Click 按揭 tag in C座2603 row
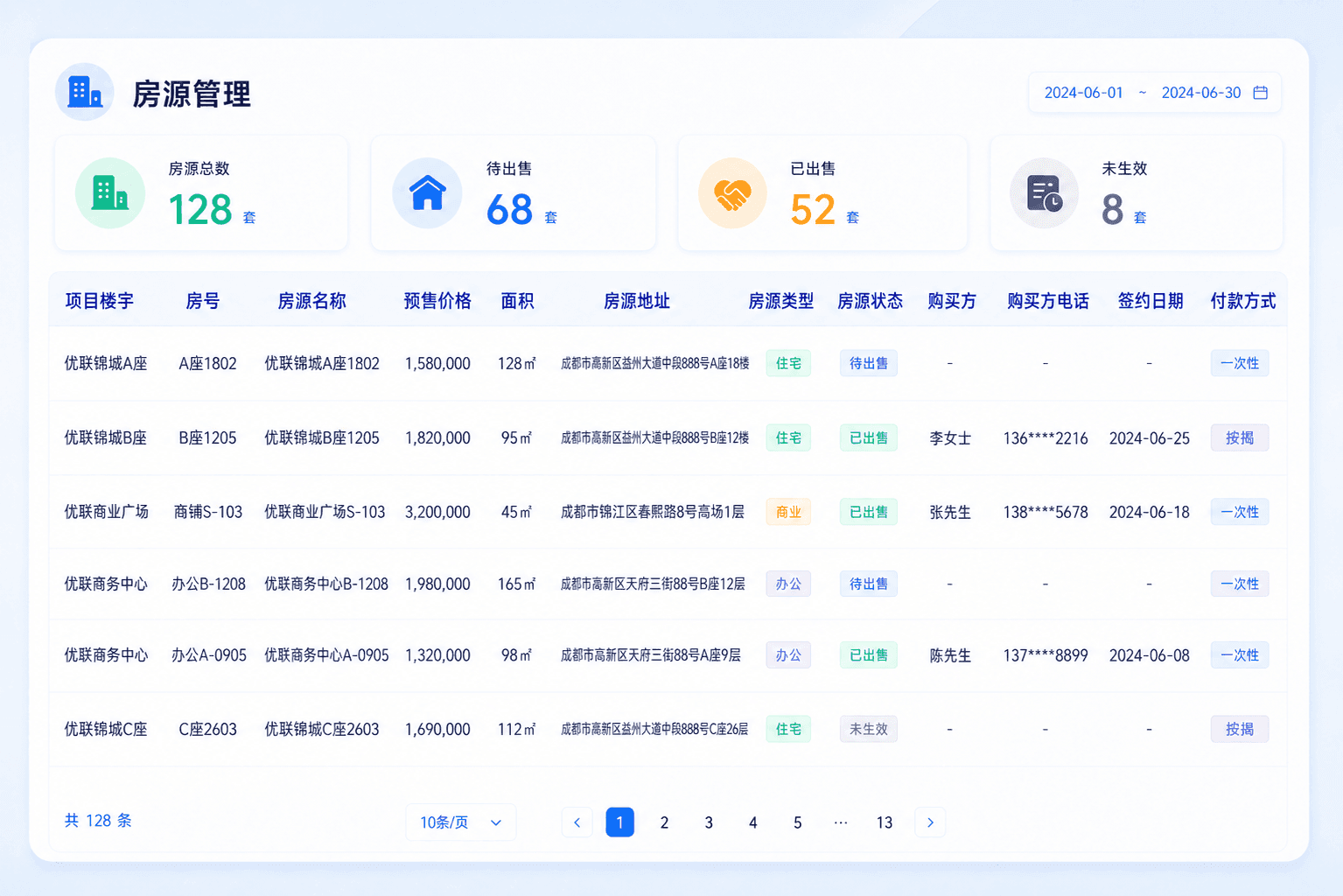This screenshot has height=896, width=1343. [1240, 729]
